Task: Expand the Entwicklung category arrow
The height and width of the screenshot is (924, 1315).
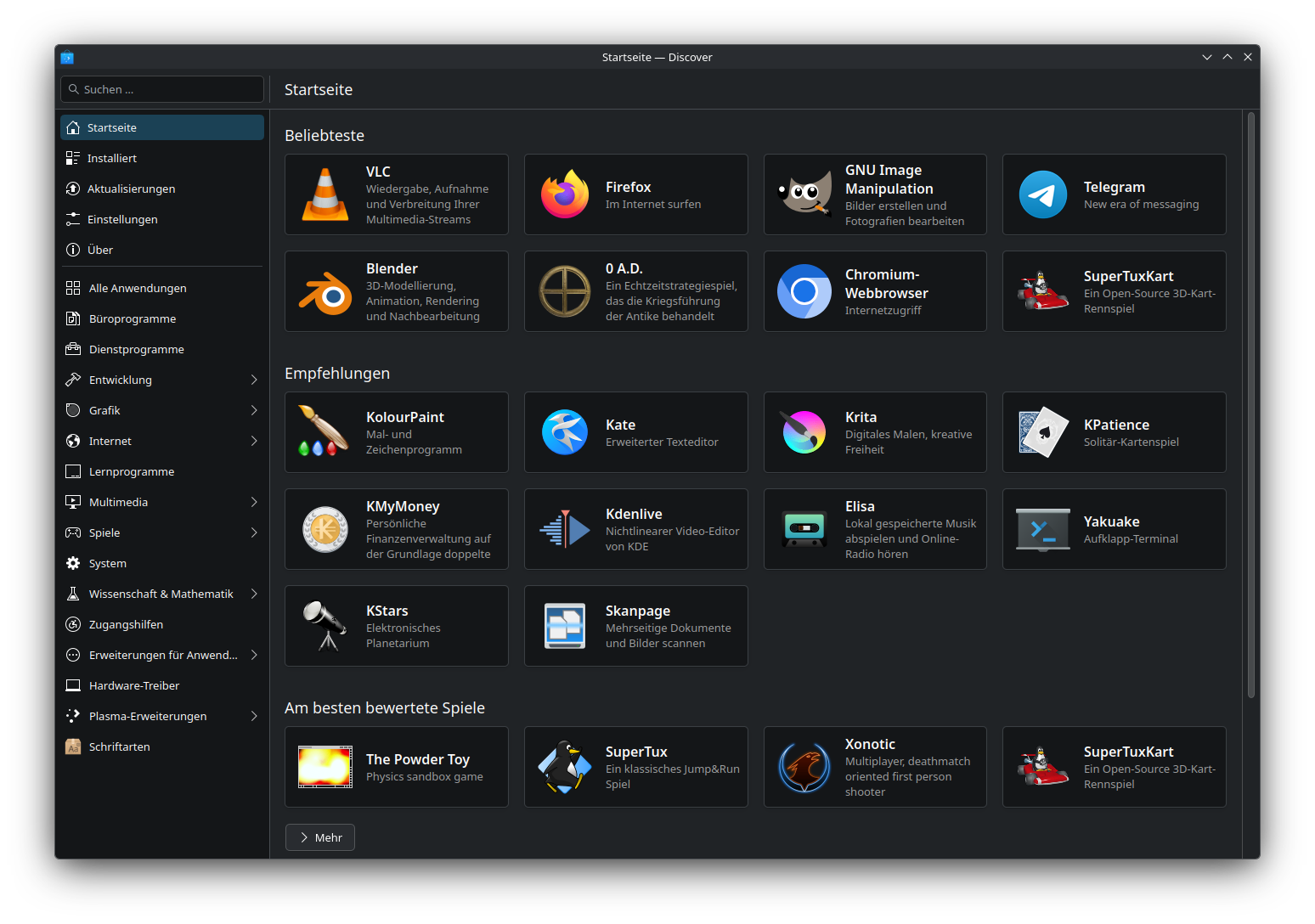Action: [x=253, y=380]
